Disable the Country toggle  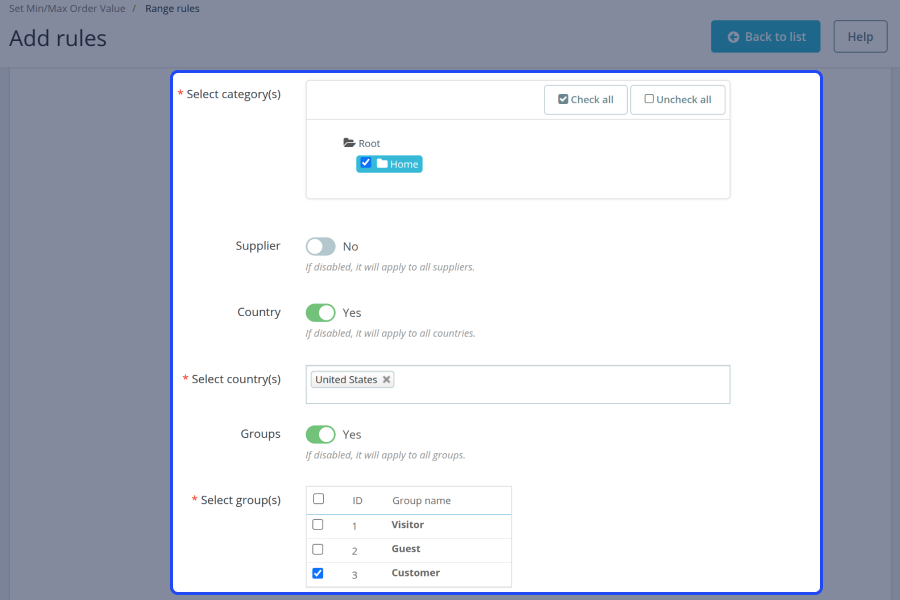pyautogui.click(x=320, y=313)
